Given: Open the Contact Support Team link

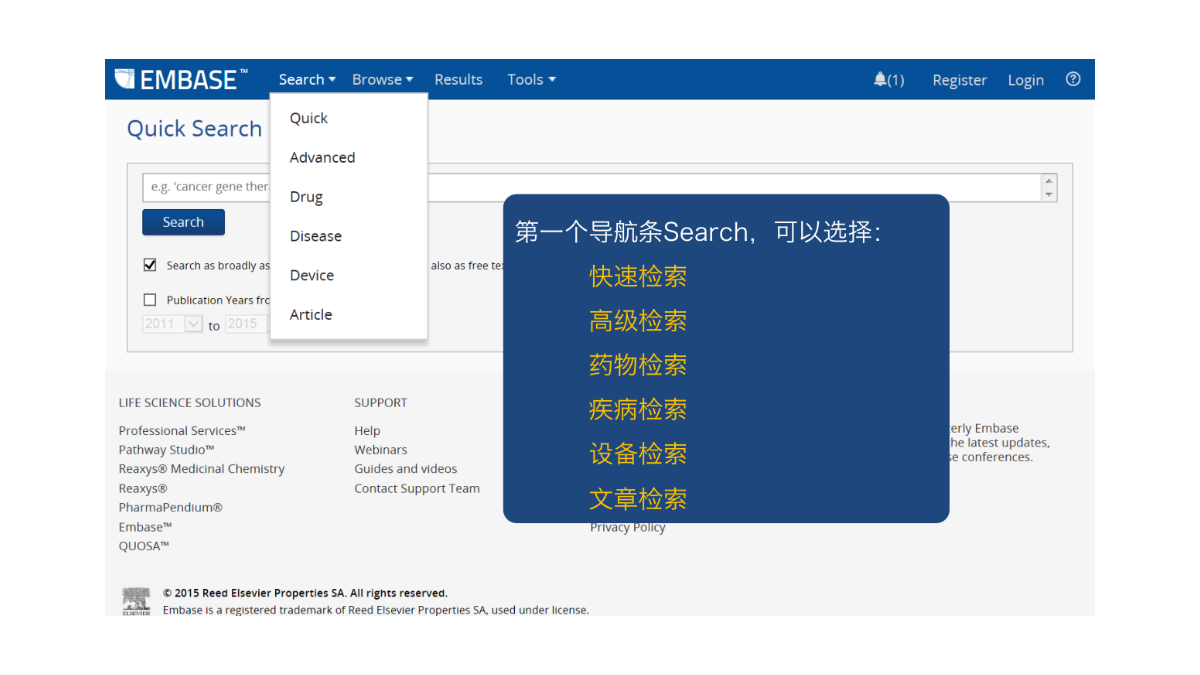Looking at the screenshot, I should (417, 488).
